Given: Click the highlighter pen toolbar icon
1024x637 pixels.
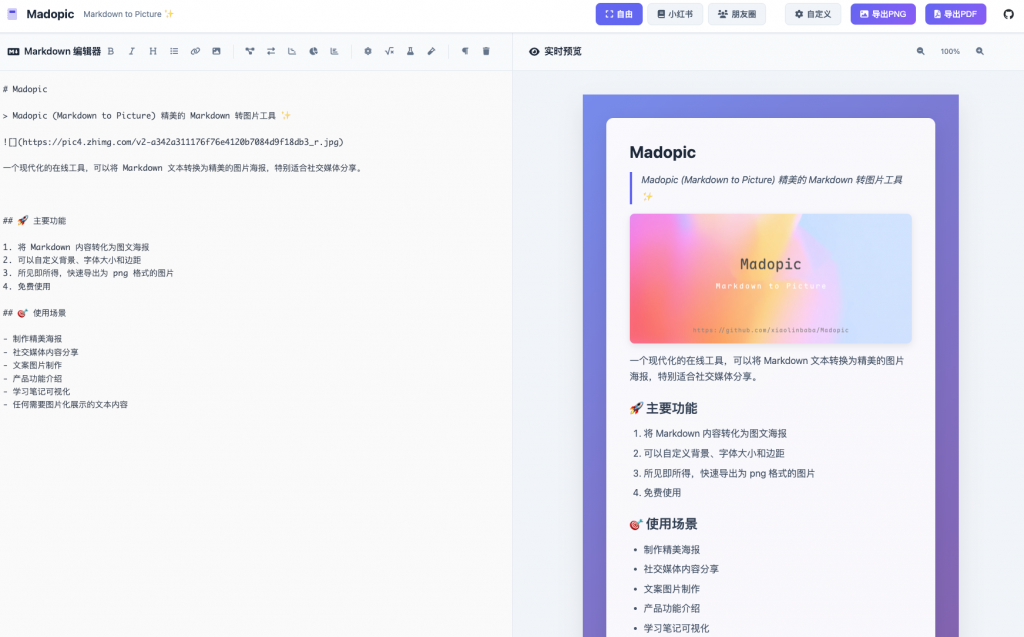Looking at the screenshot, I should 432,51.
